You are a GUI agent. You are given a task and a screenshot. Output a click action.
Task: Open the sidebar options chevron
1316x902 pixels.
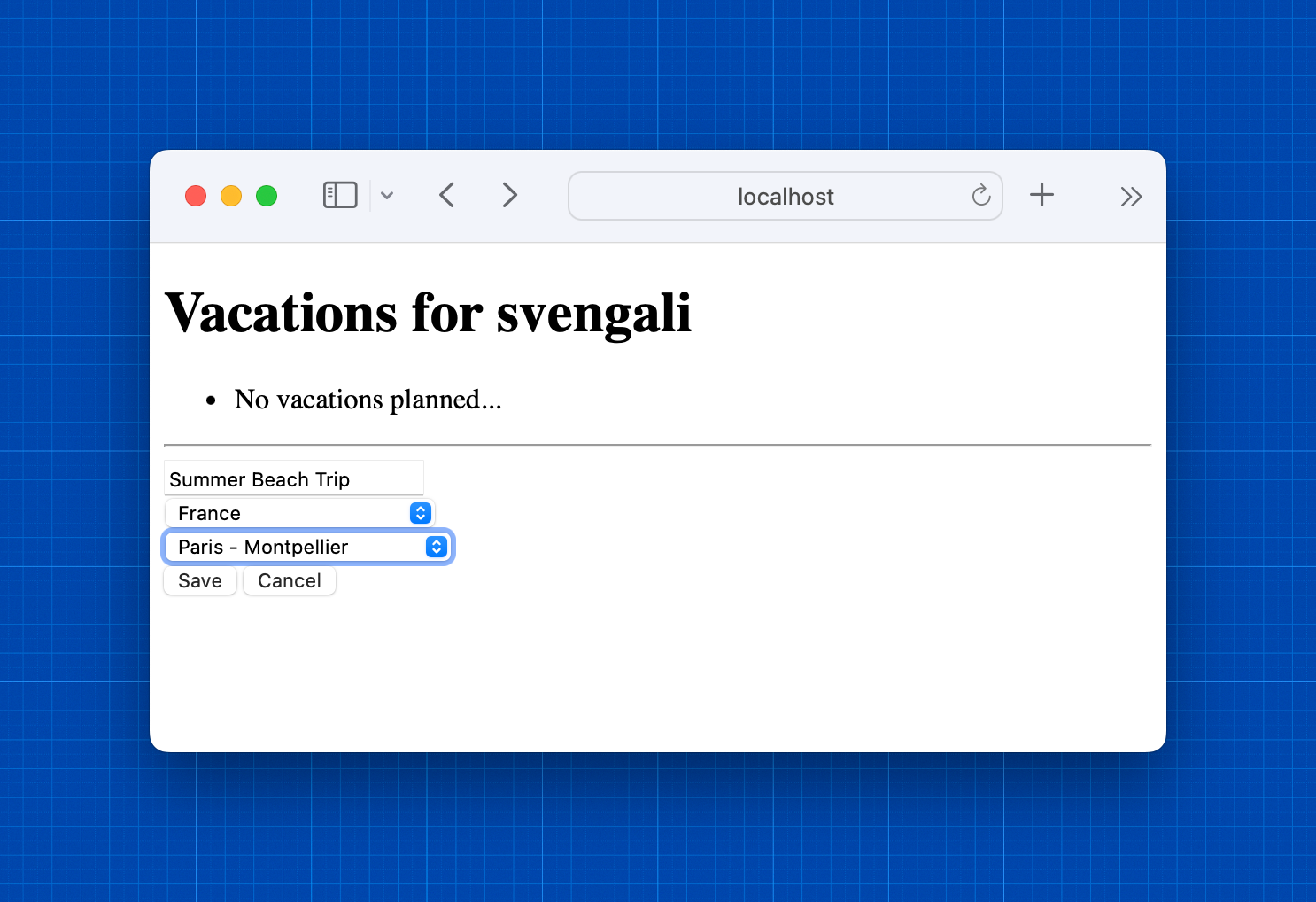tap(387, 196)
